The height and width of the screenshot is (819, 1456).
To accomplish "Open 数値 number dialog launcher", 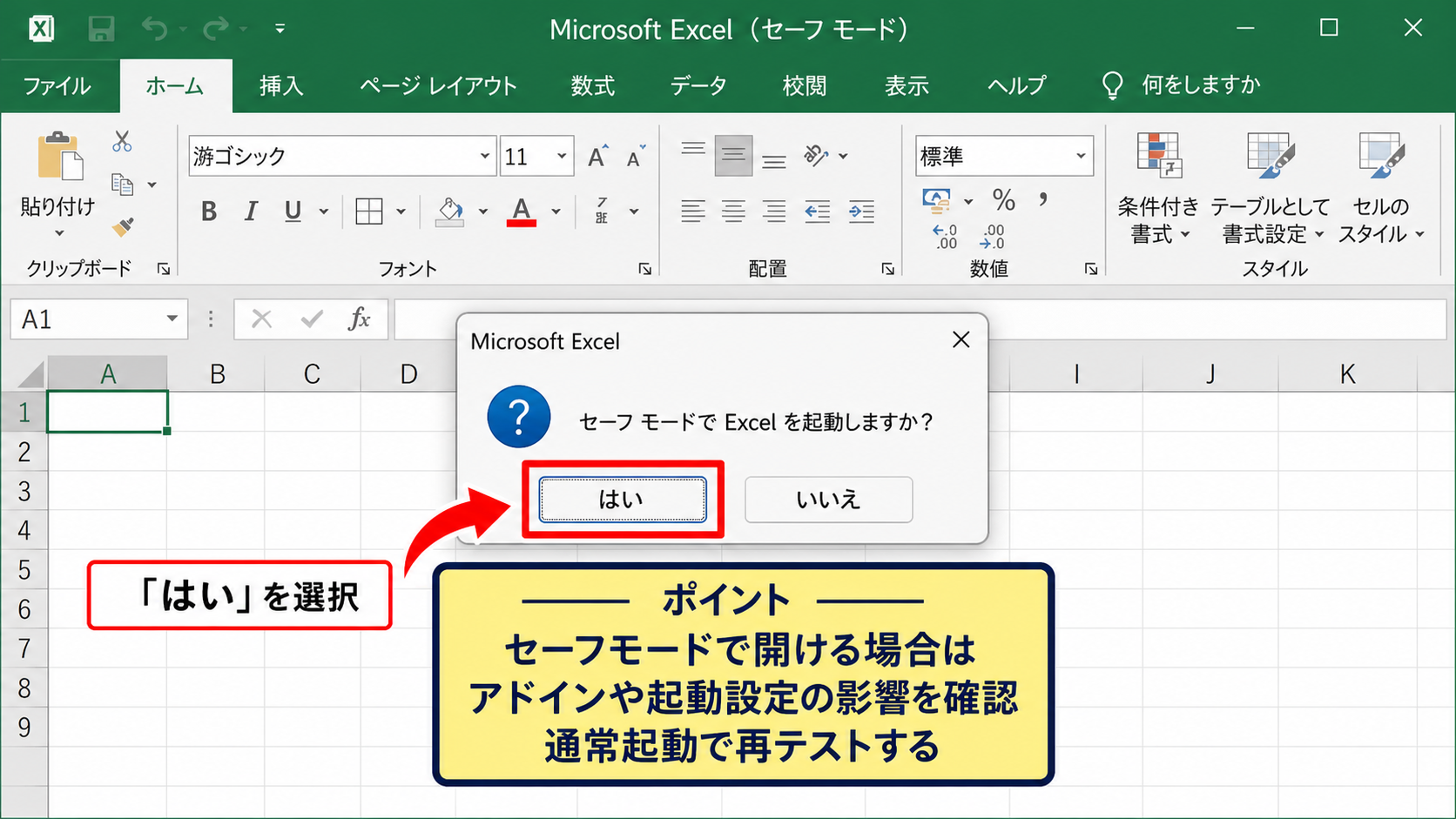I will (1090, 269).
